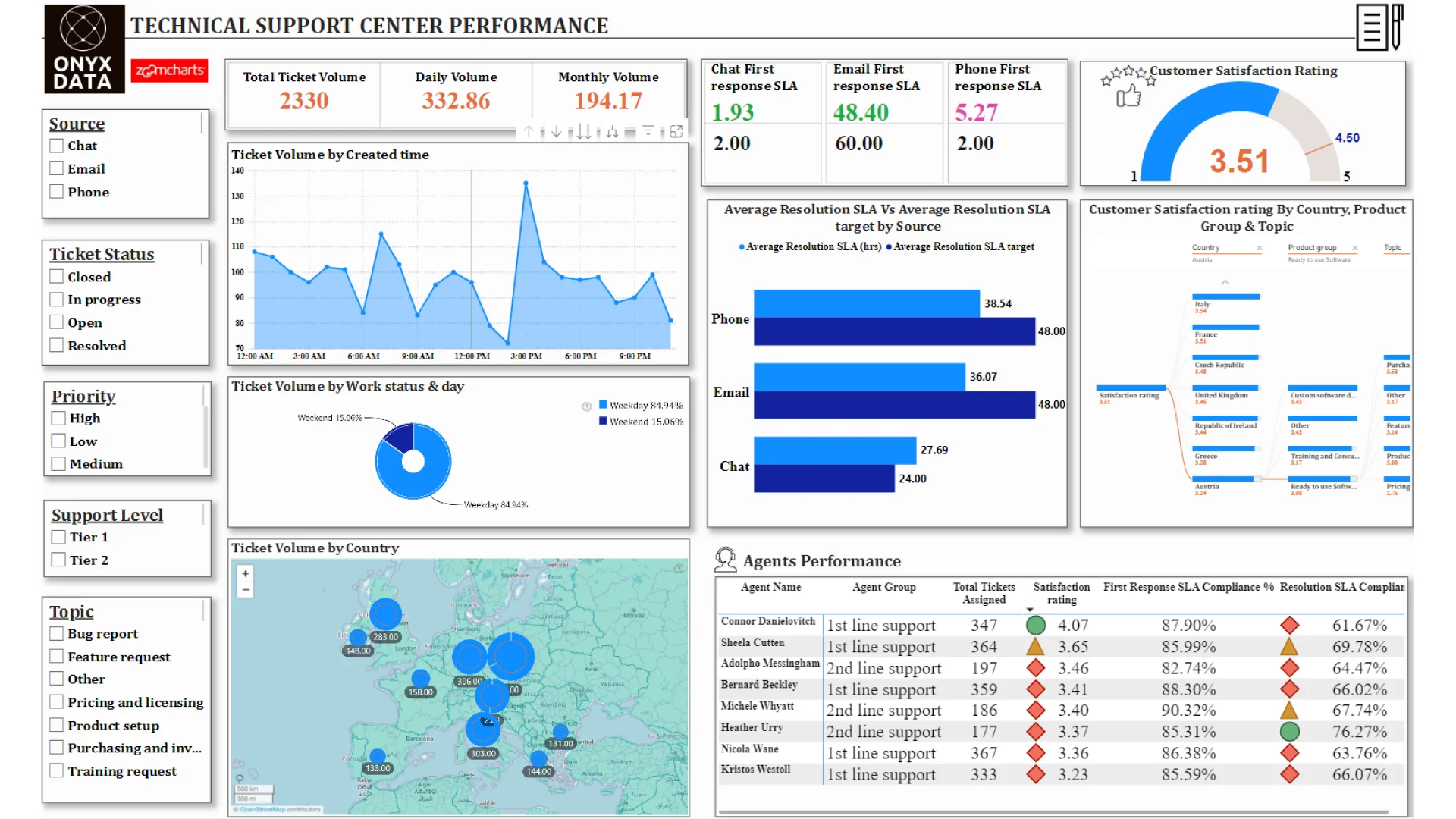
Task: Select the Training request topic checkbox
Action: [x=57, y=770]
